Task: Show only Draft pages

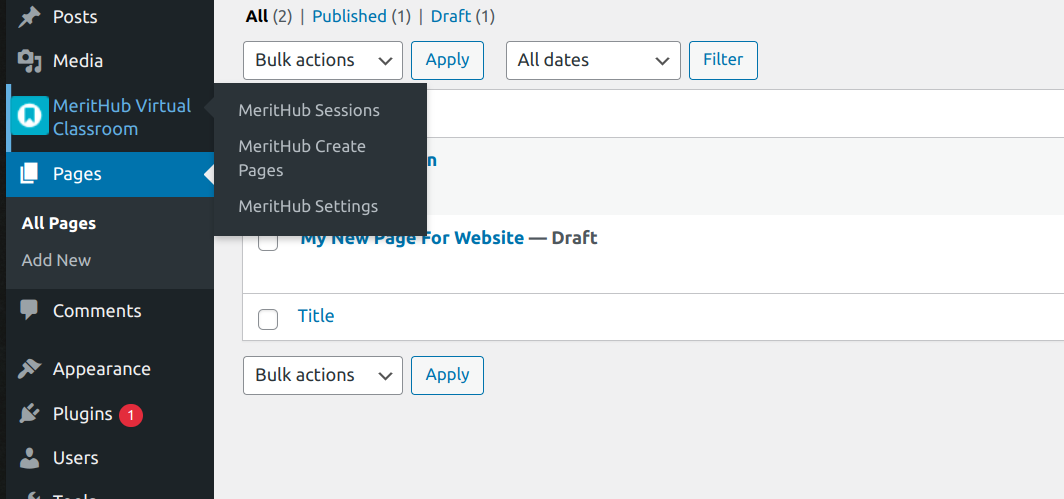Action: pos(451,16)
